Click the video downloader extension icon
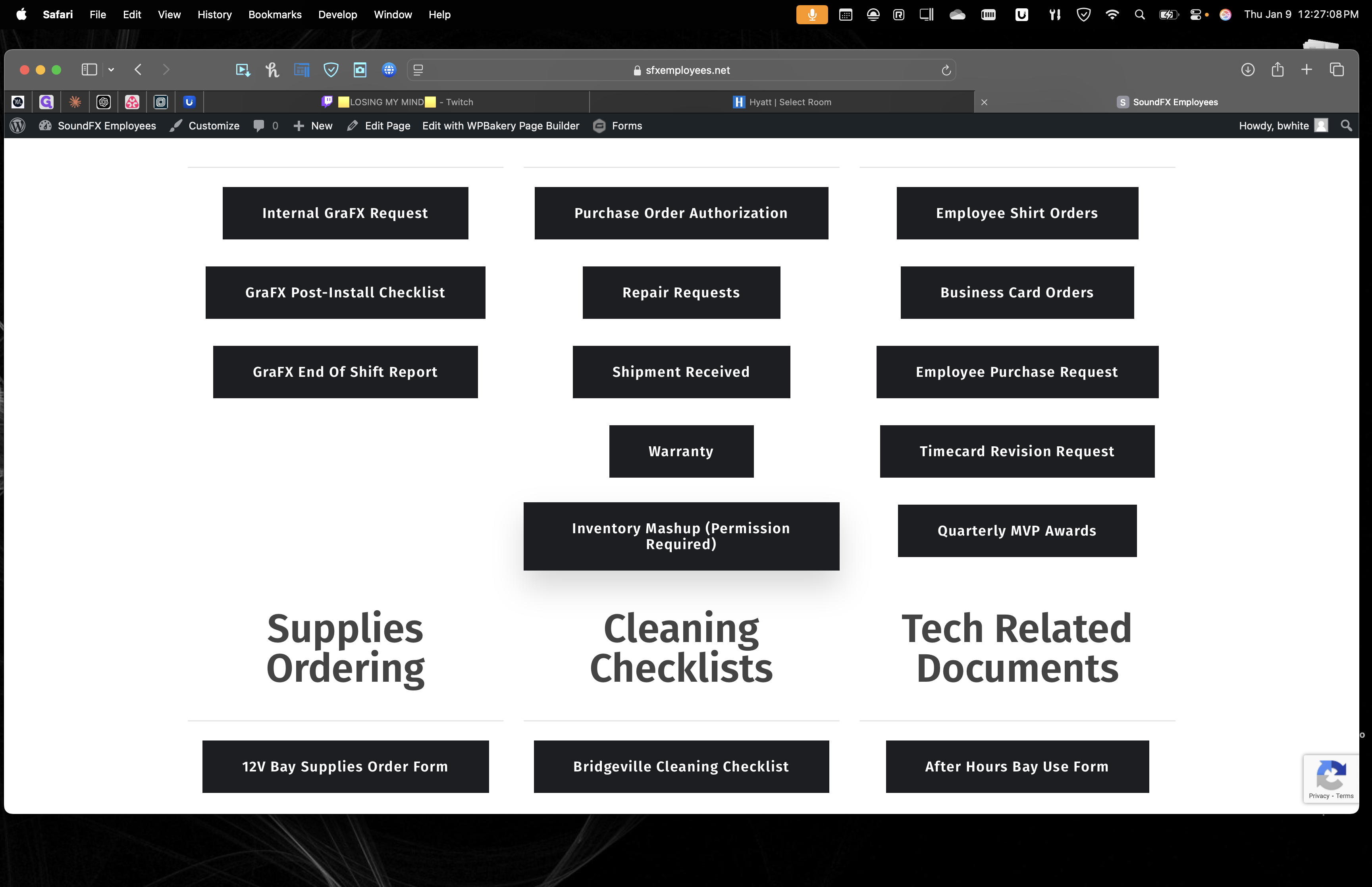Screen dimensions: 1372x887 [x=243, y=70]
